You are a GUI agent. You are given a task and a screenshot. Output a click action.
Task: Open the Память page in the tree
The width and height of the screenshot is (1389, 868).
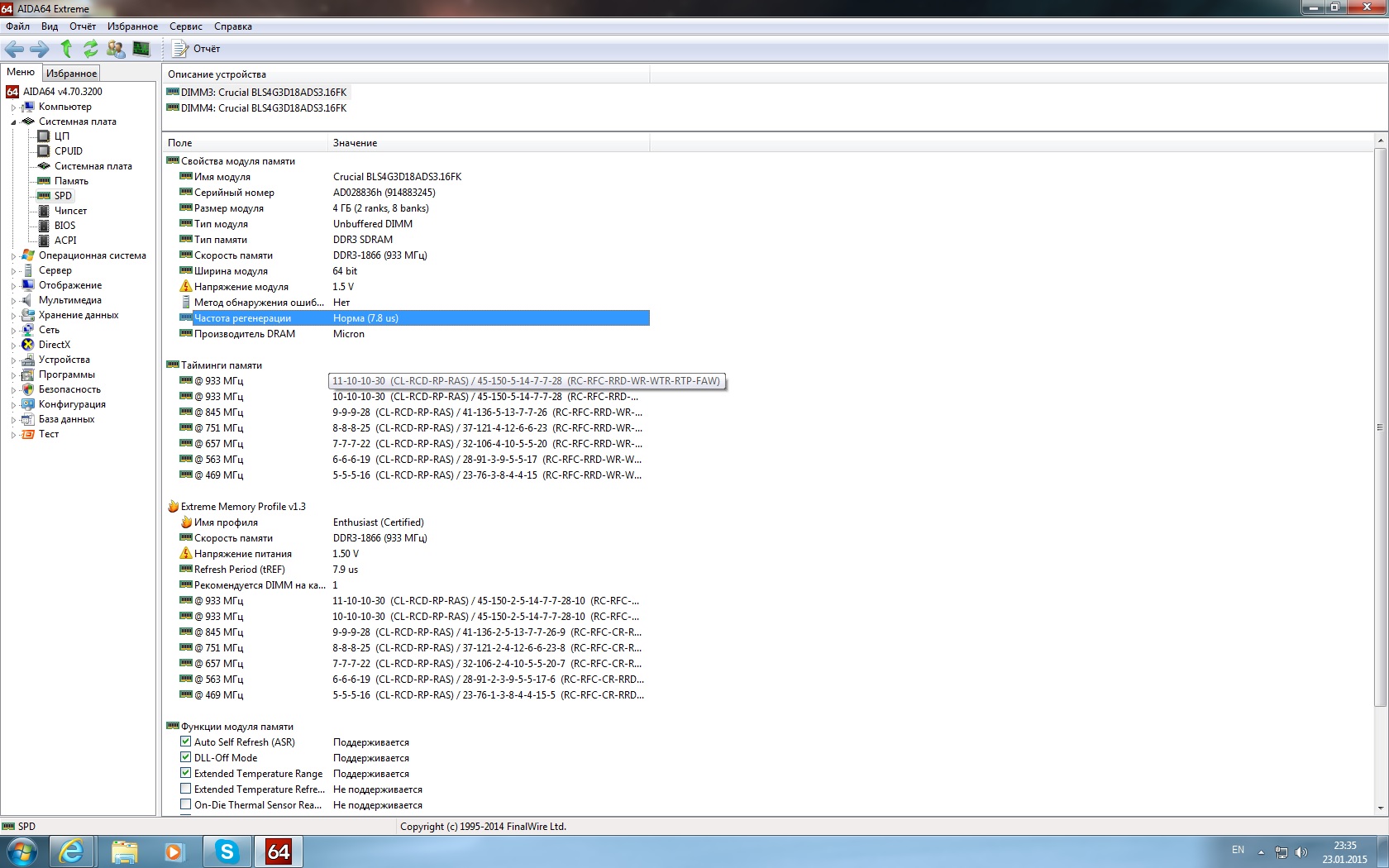[71, 181]
